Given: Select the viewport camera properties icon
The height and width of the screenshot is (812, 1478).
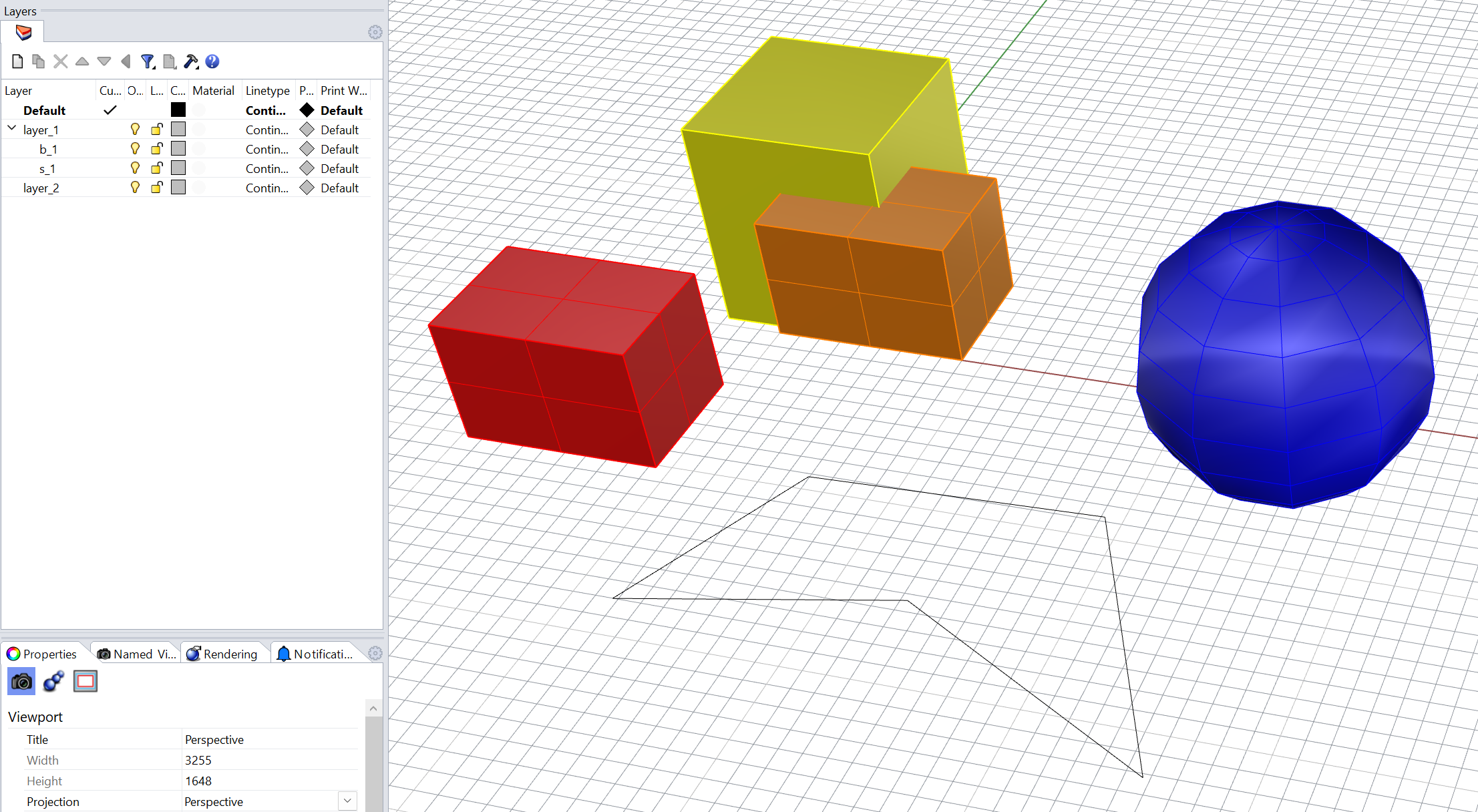Looking at the screenshot, I should point(21,682).
